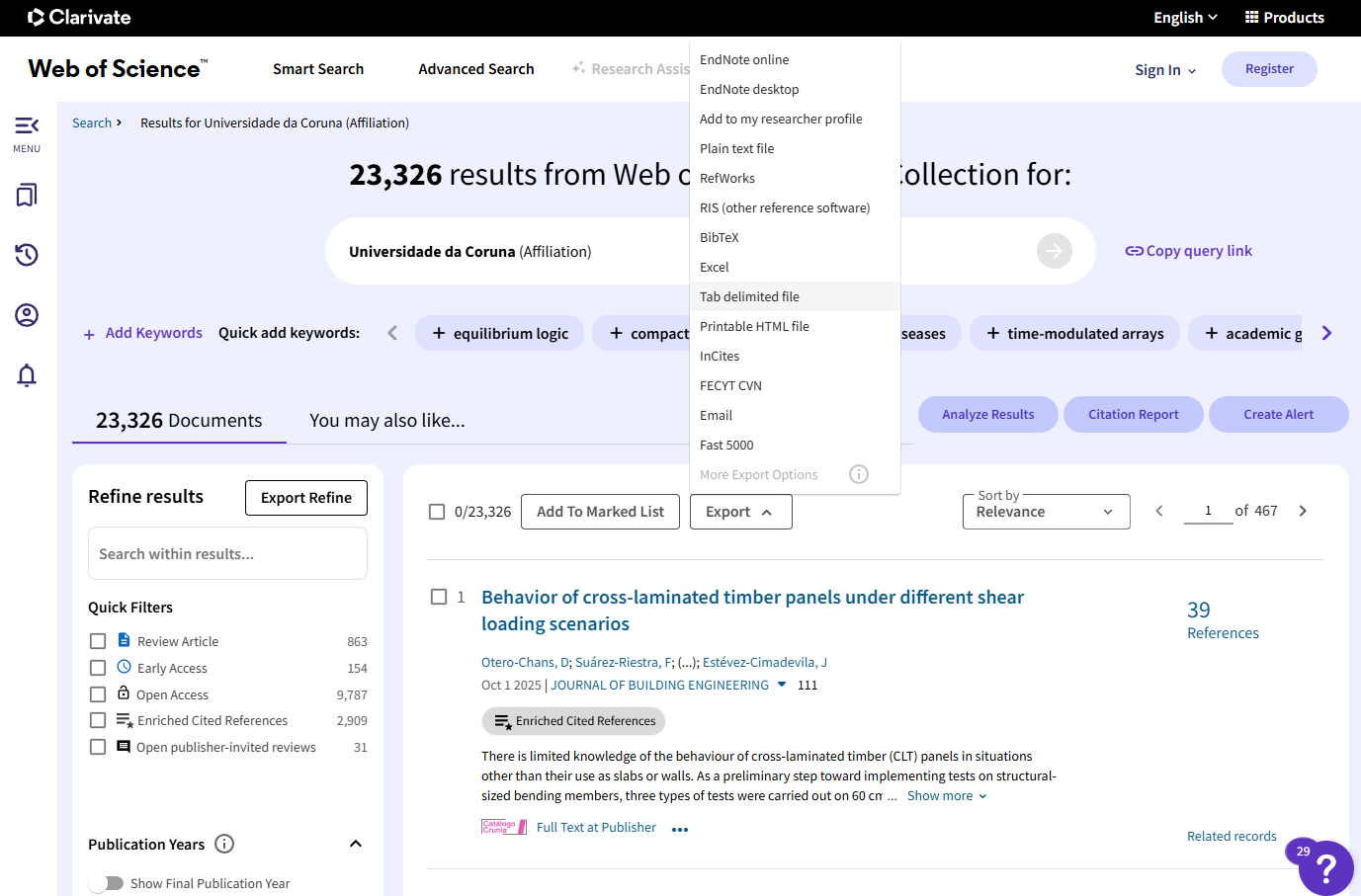Click info icon beside Publication Years

click(x=224, y=844)
